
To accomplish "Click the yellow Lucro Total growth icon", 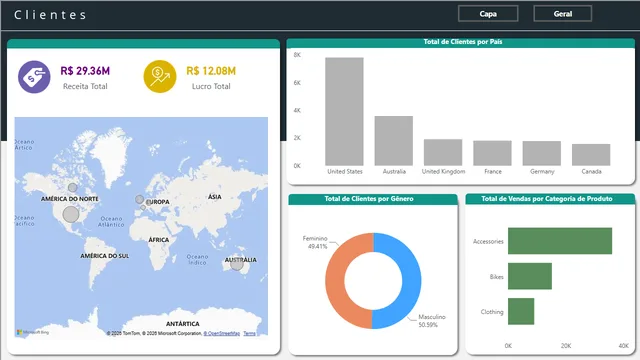I will pyautogui.click(x=160, y=77).
